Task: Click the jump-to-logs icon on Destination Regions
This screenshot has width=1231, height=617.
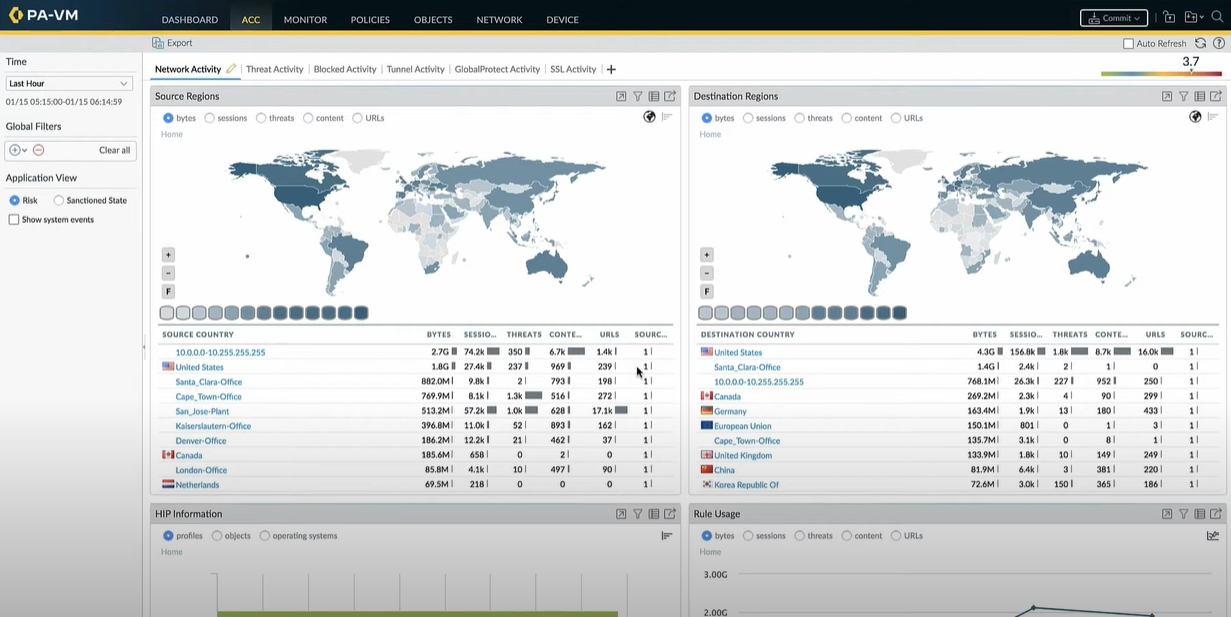Action: pos(1215,96)
